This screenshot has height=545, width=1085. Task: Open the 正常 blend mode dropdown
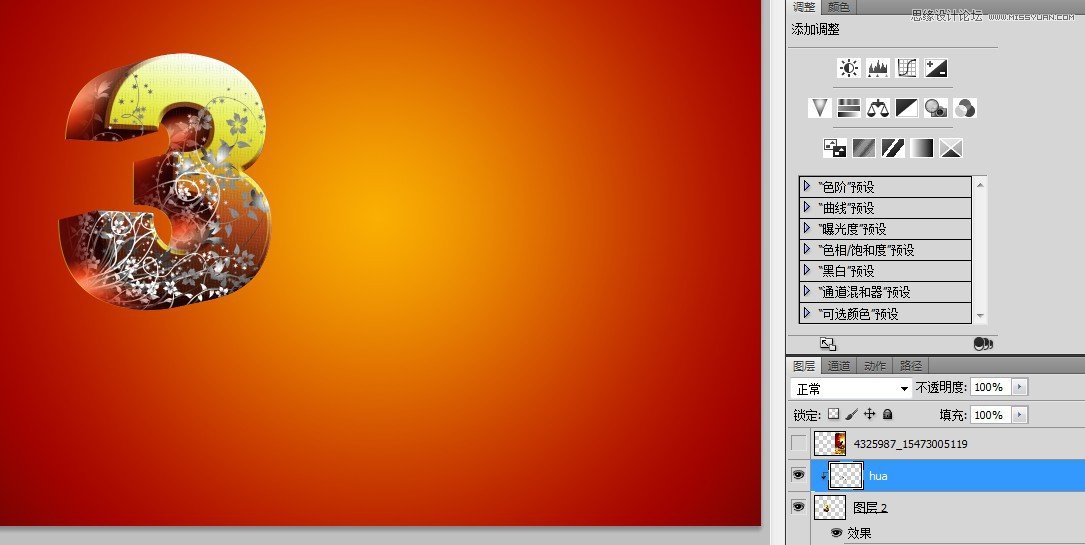851,389
